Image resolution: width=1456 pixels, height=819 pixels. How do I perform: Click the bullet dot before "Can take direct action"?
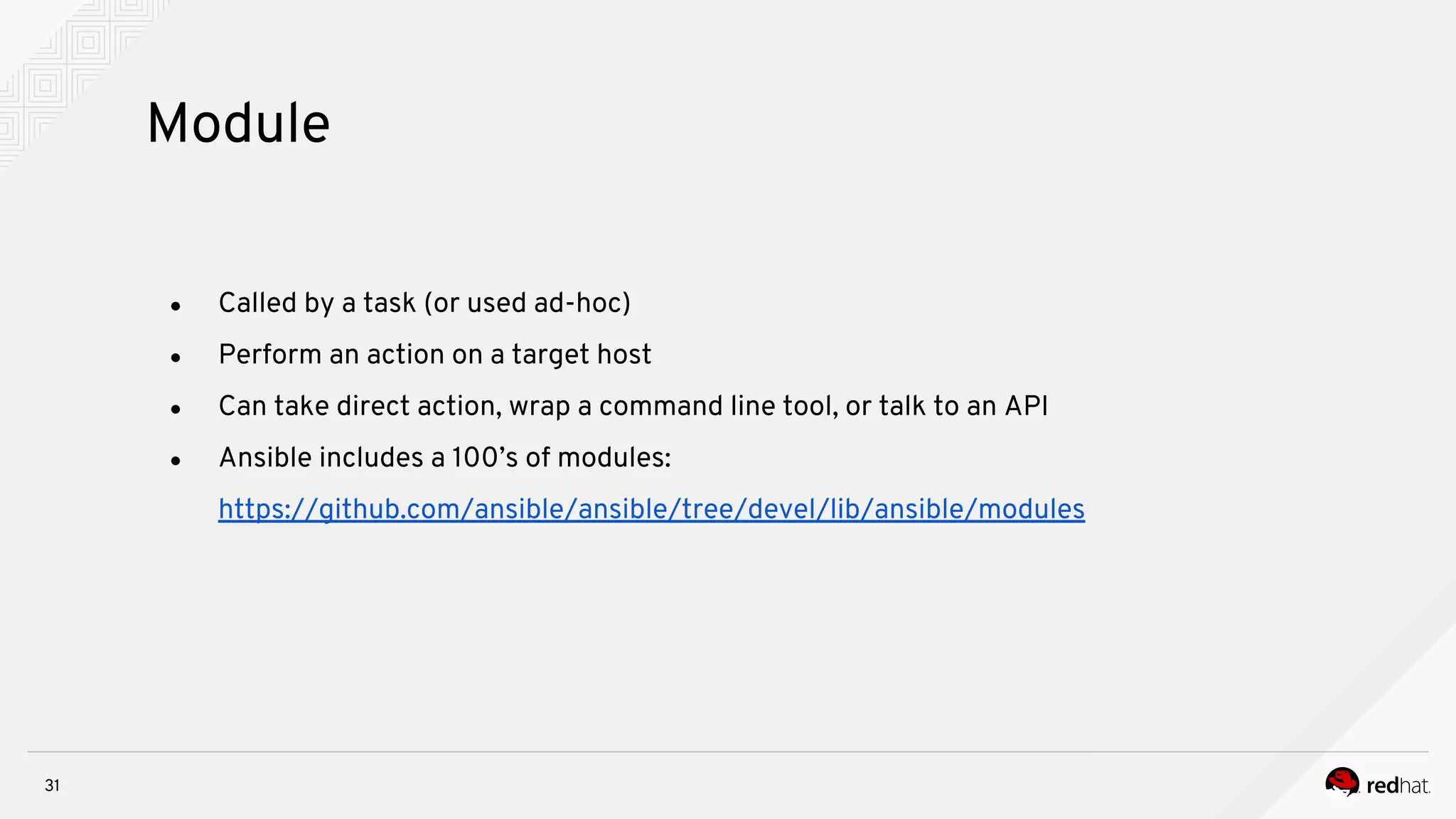pyautogui.click(x=176, y=409)
